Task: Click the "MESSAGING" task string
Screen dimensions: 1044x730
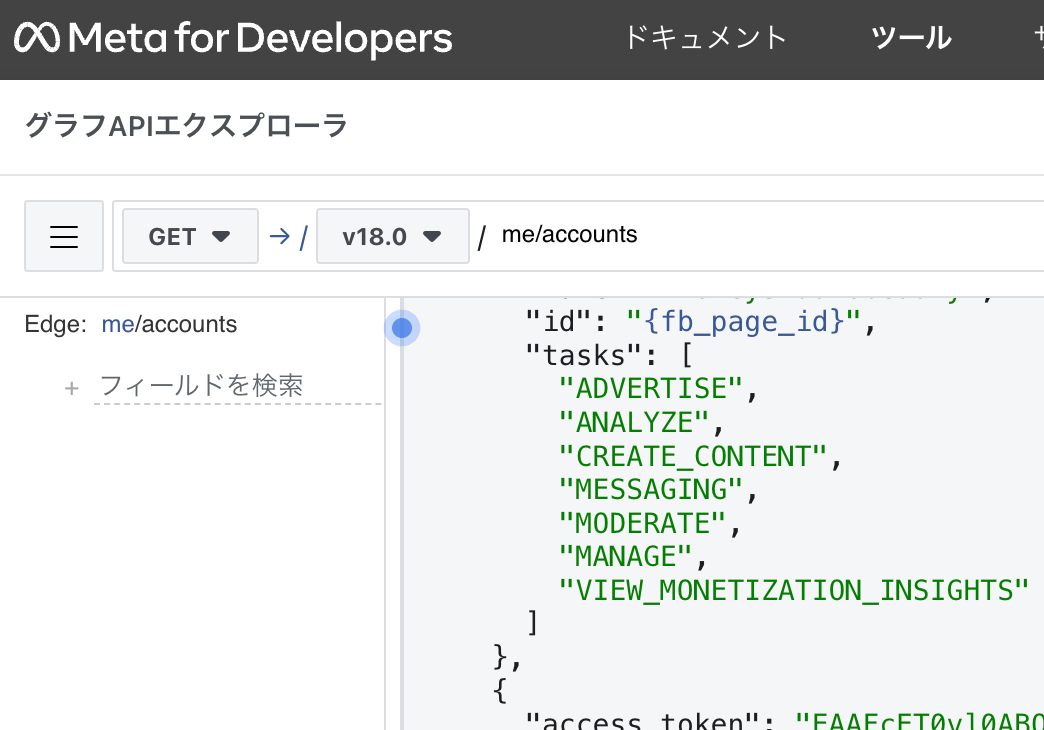Action: coord(651,490)
